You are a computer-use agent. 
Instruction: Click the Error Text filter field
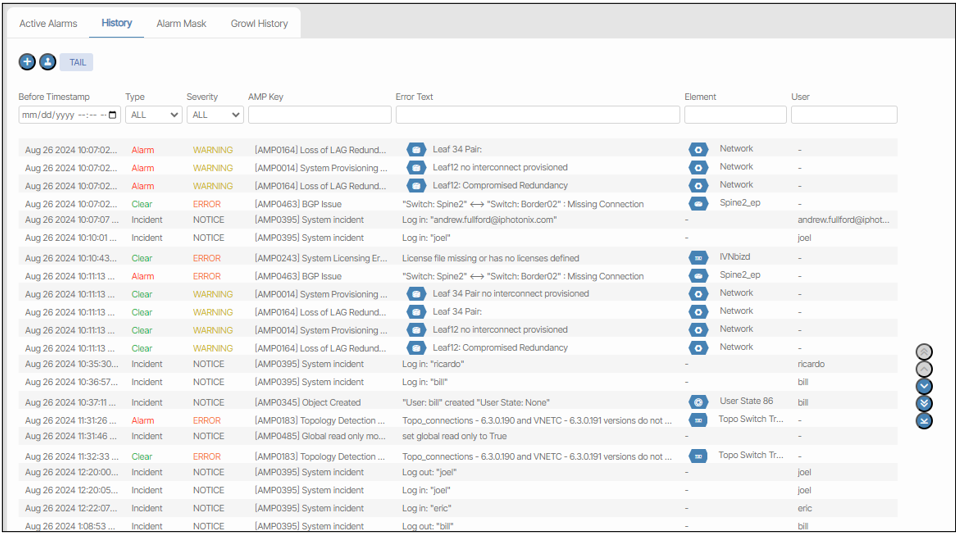(x=537, y=115)
